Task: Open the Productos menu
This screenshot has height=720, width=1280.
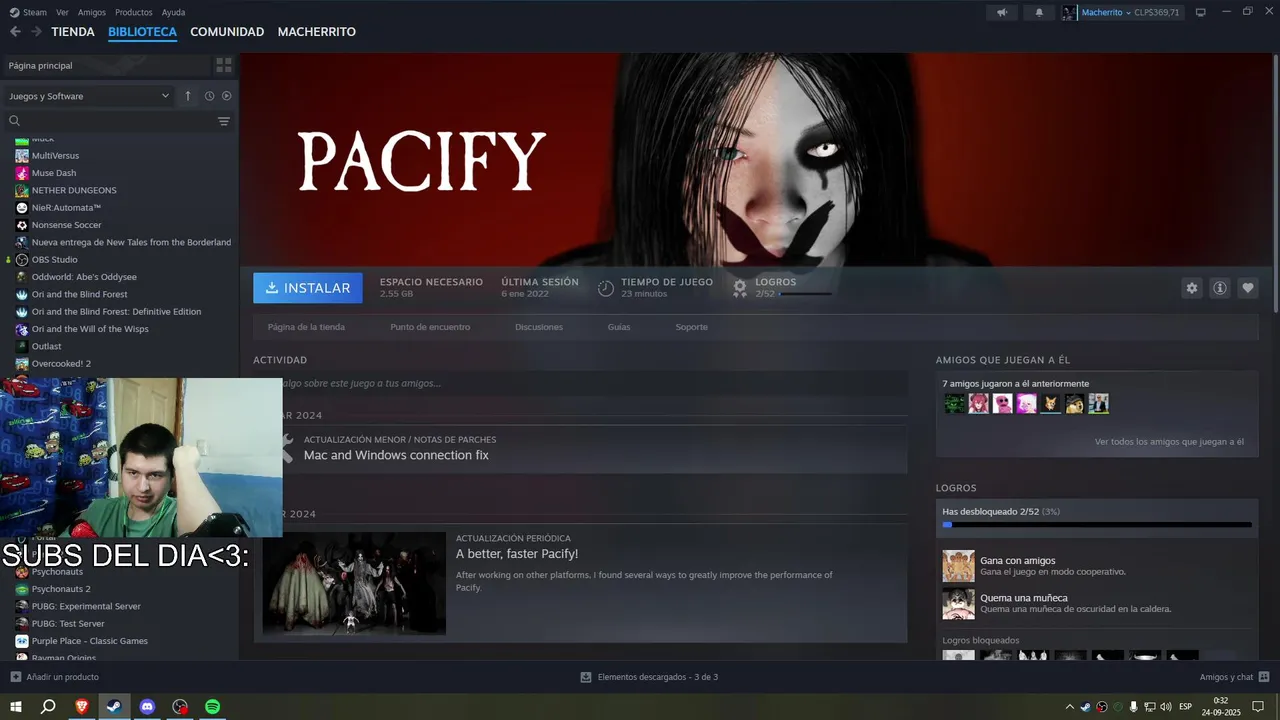Action: pos(133,12)
